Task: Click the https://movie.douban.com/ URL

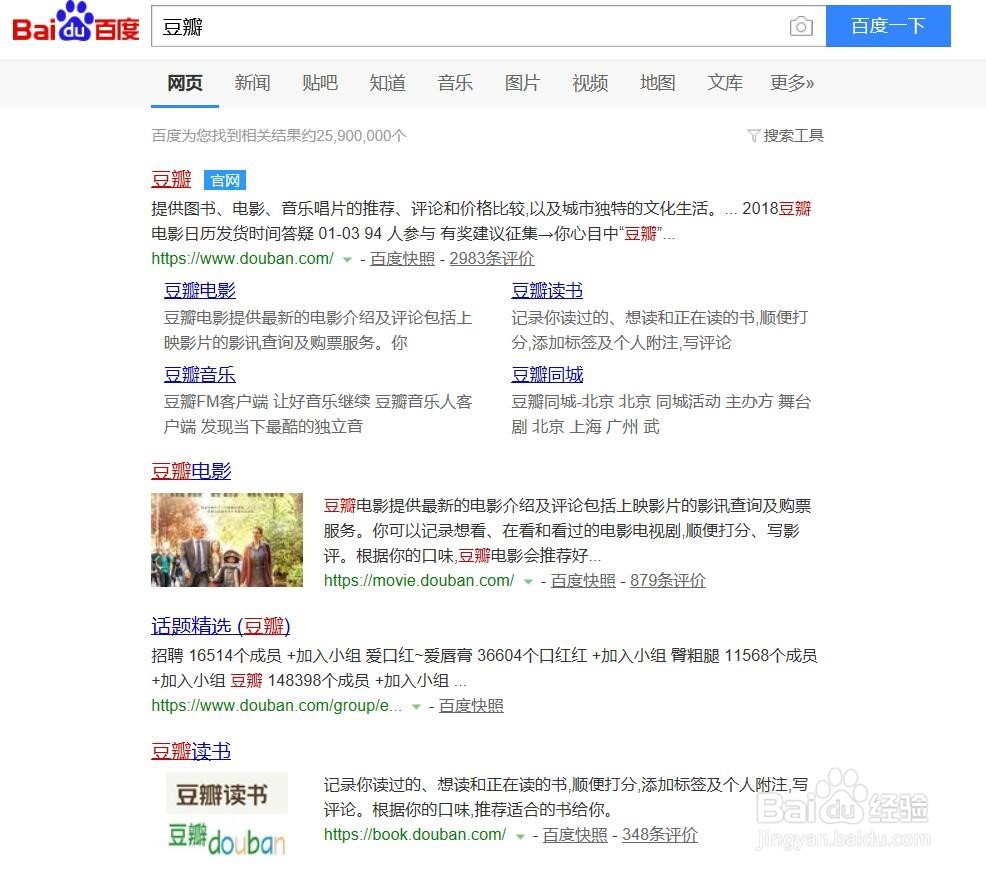Action: pyautogui.click(x=419, y=581)
